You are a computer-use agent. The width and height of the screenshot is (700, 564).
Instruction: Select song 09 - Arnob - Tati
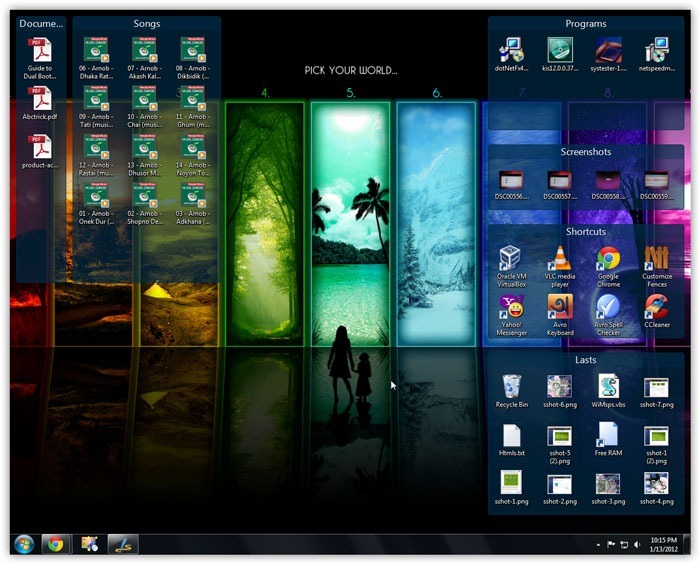[x=96, y=106]
